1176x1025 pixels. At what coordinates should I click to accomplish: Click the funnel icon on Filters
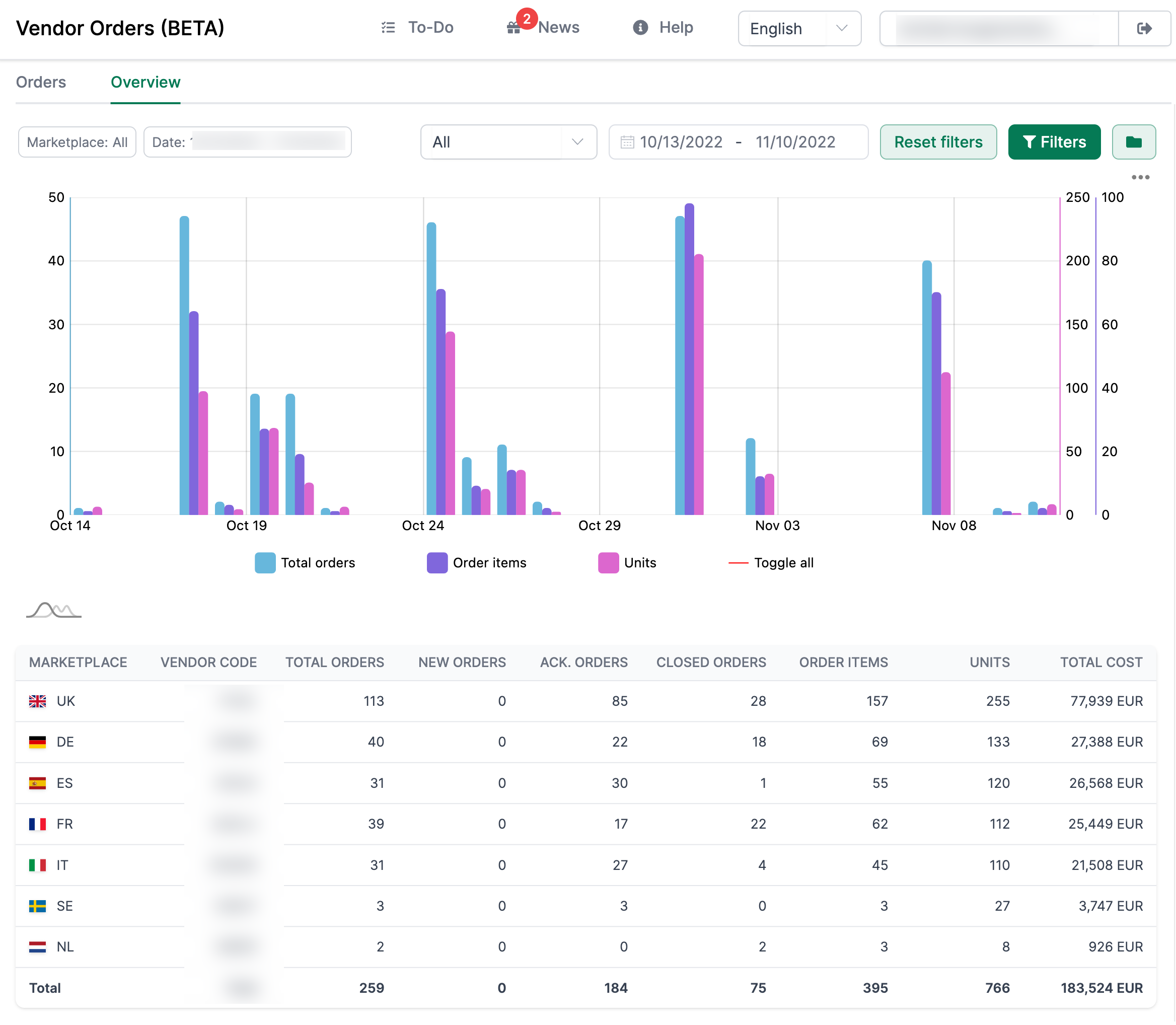(x=1028, y=142)
